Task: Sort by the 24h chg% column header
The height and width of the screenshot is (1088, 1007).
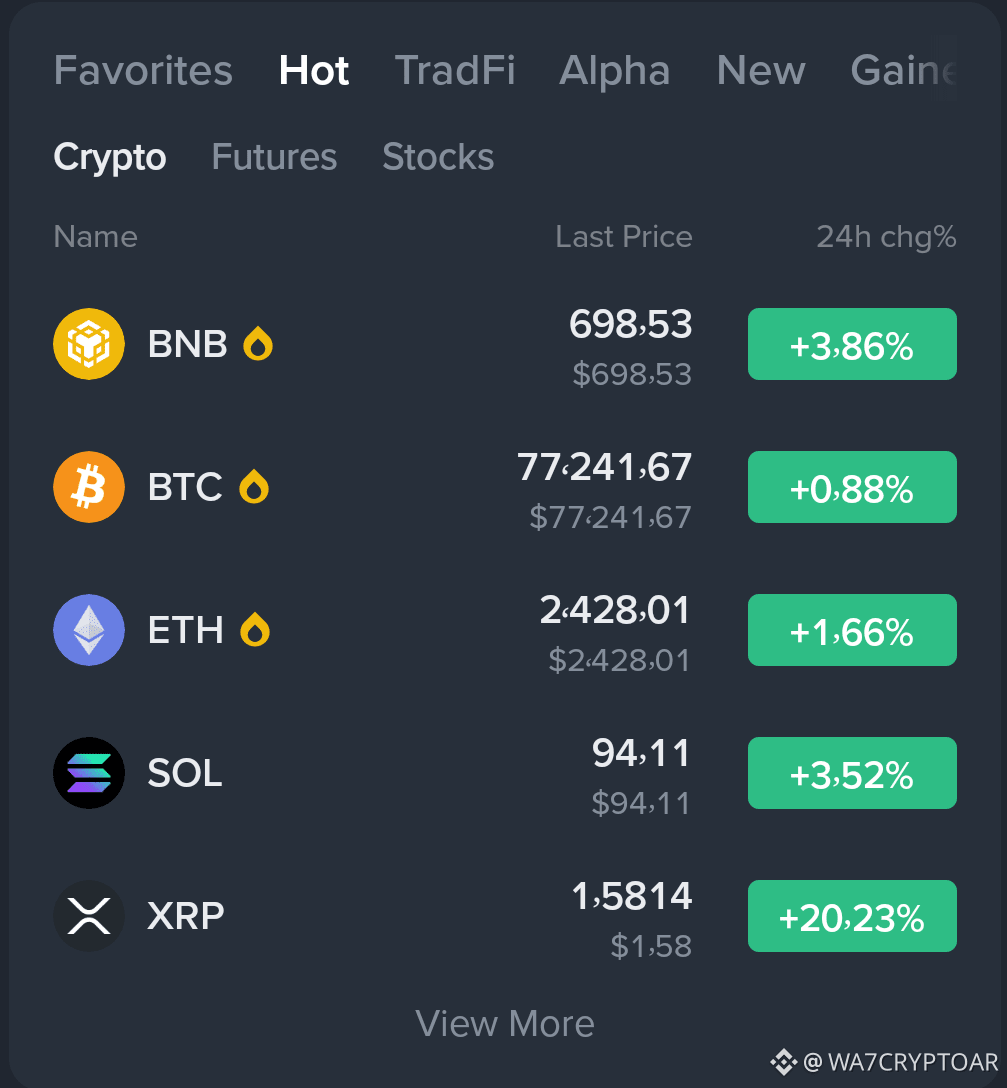Action: [x=886, y=237]
